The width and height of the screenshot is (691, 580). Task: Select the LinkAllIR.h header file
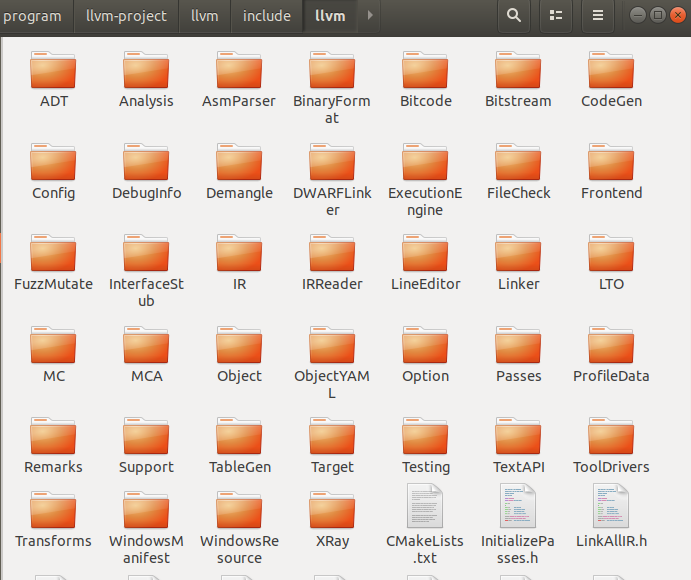coord(611,516)
